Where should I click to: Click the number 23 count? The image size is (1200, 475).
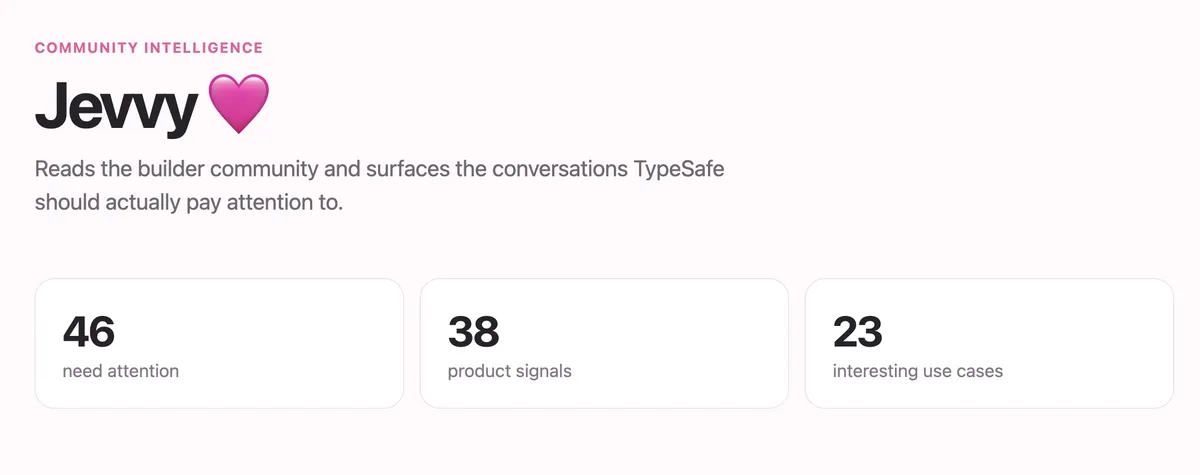pos(858,331)
